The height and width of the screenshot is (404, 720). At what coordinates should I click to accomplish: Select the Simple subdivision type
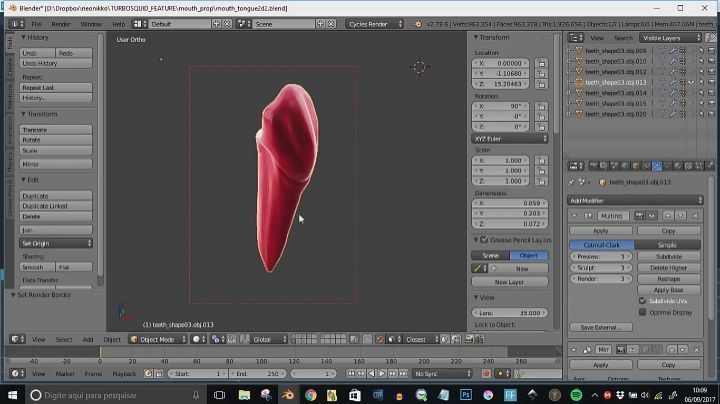click(x=668, y=245)
